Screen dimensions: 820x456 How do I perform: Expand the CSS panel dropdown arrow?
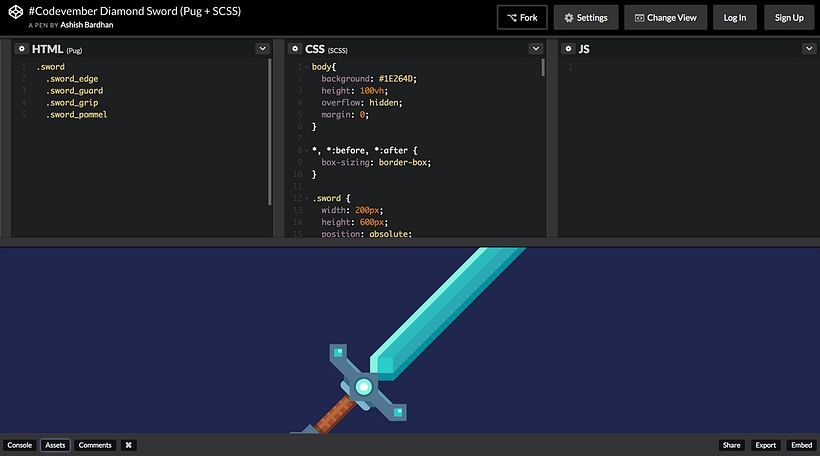coord(536,49)
